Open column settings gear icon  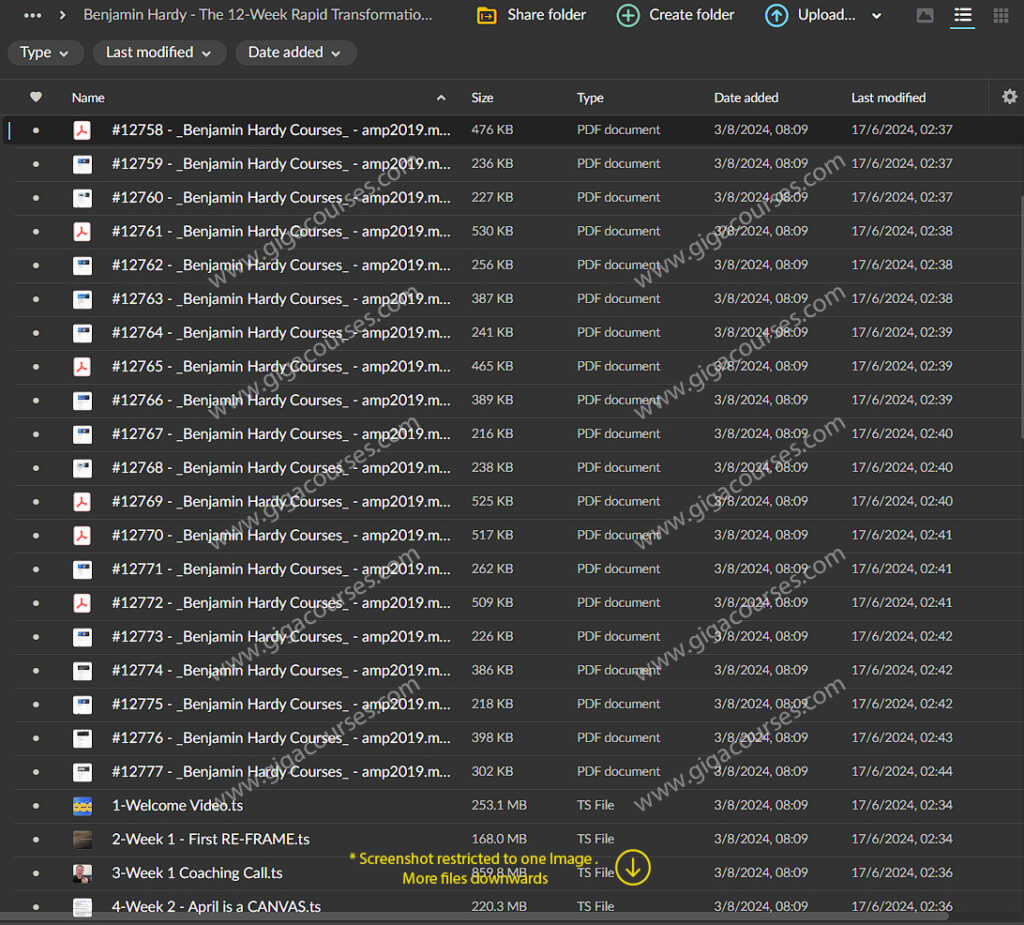[1009, 97]
